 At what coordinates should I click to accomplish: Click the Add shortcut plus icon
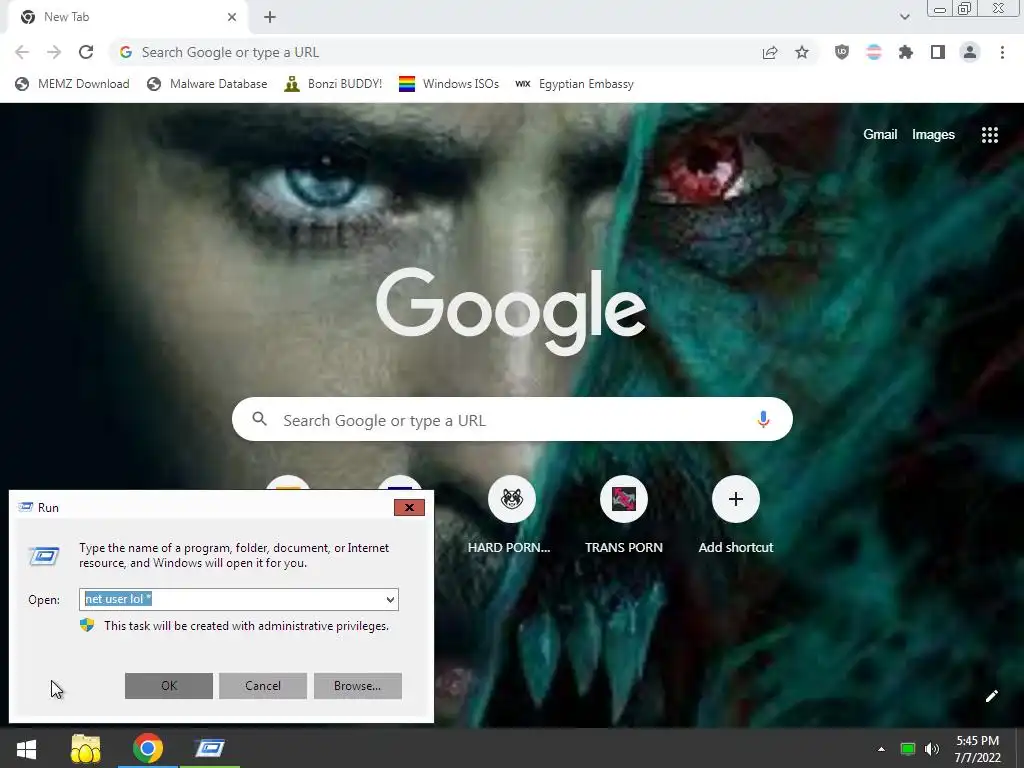click(x=735, y=499)
